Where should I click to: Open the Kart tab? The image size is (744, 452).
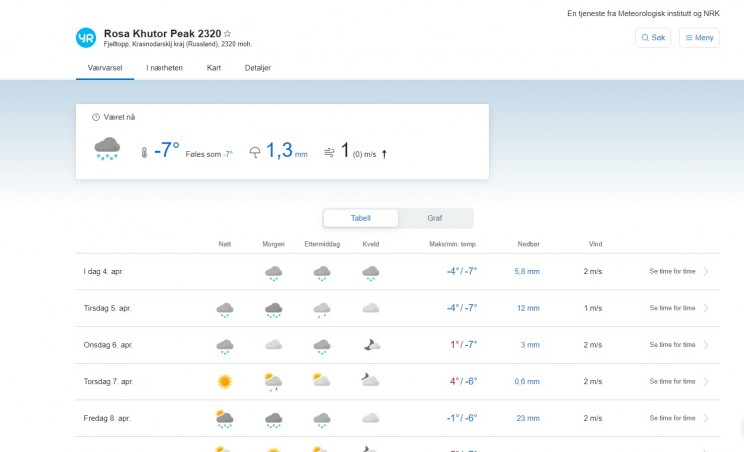[214, 68]
